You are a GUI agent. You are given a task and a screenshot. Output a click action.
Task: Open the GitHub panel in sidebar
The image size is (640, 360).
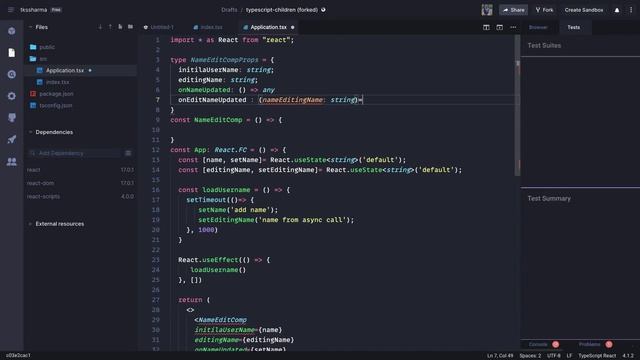click(12, 118)
